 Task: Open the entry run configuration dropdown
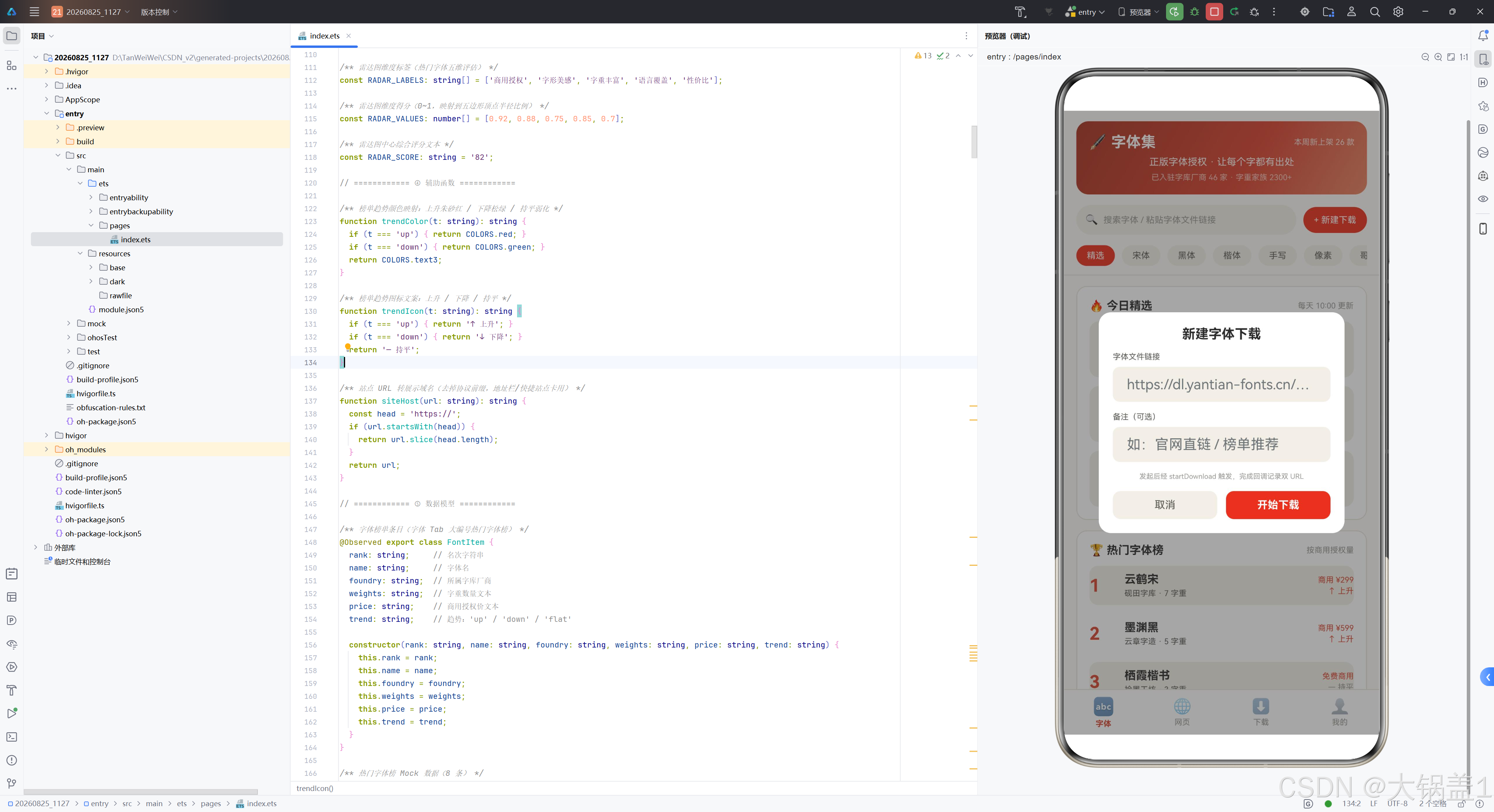tap(1086, 12)
